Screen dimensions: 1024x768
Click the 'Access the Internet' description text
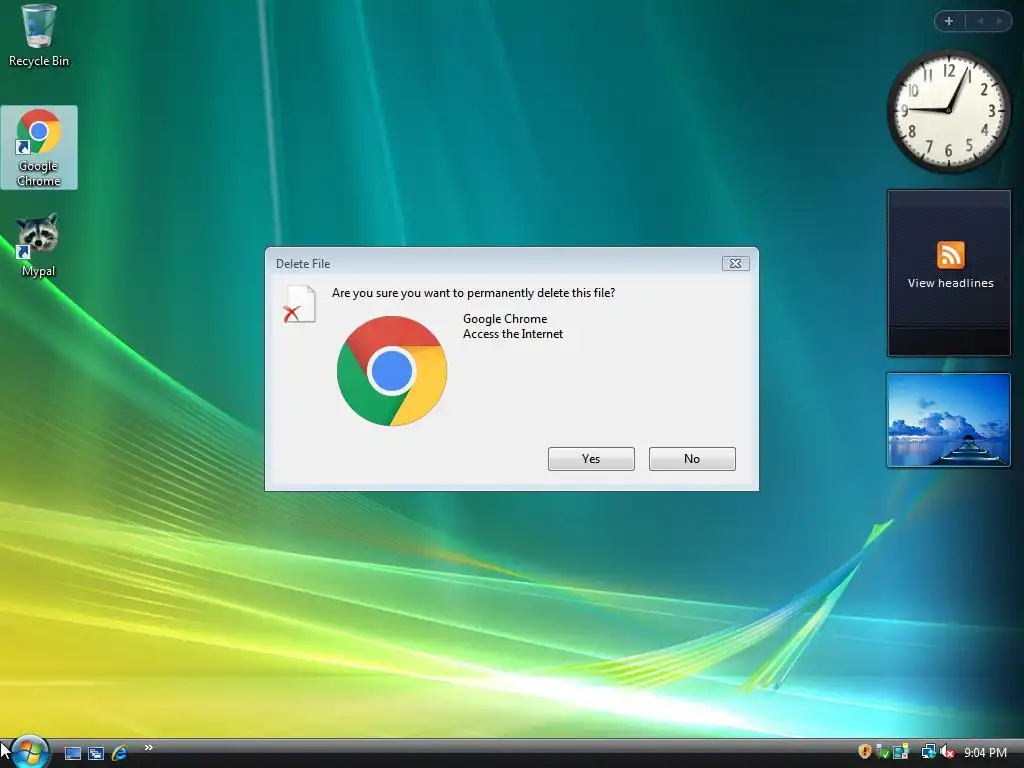point(513,334)
